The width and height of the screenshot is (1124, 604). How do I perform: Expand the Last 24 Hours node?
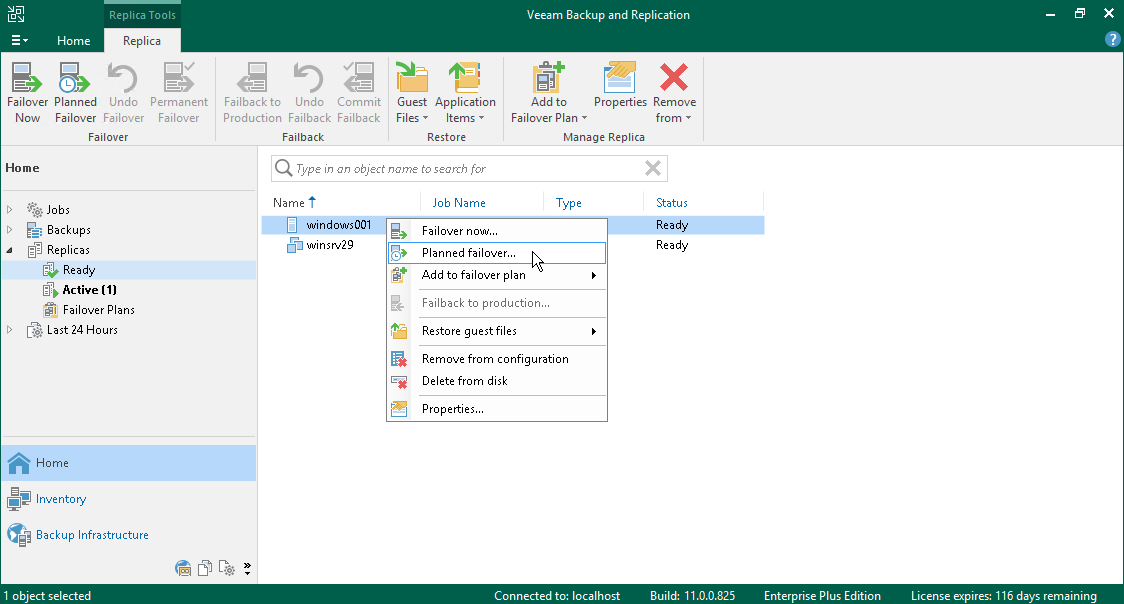pos(9,330)
